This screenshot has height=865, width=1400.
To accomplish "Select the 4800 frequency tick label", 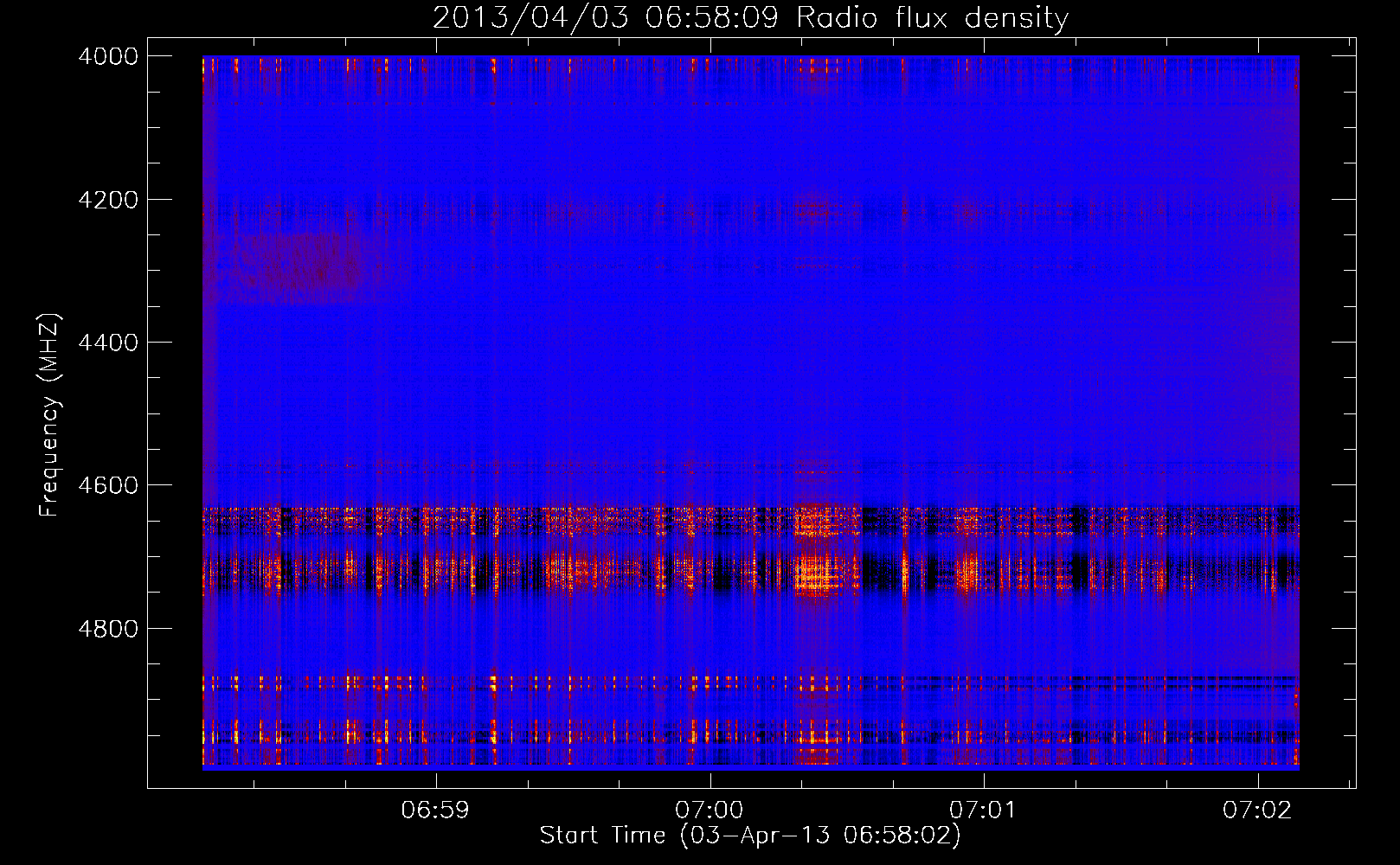I will coord(108,629).
